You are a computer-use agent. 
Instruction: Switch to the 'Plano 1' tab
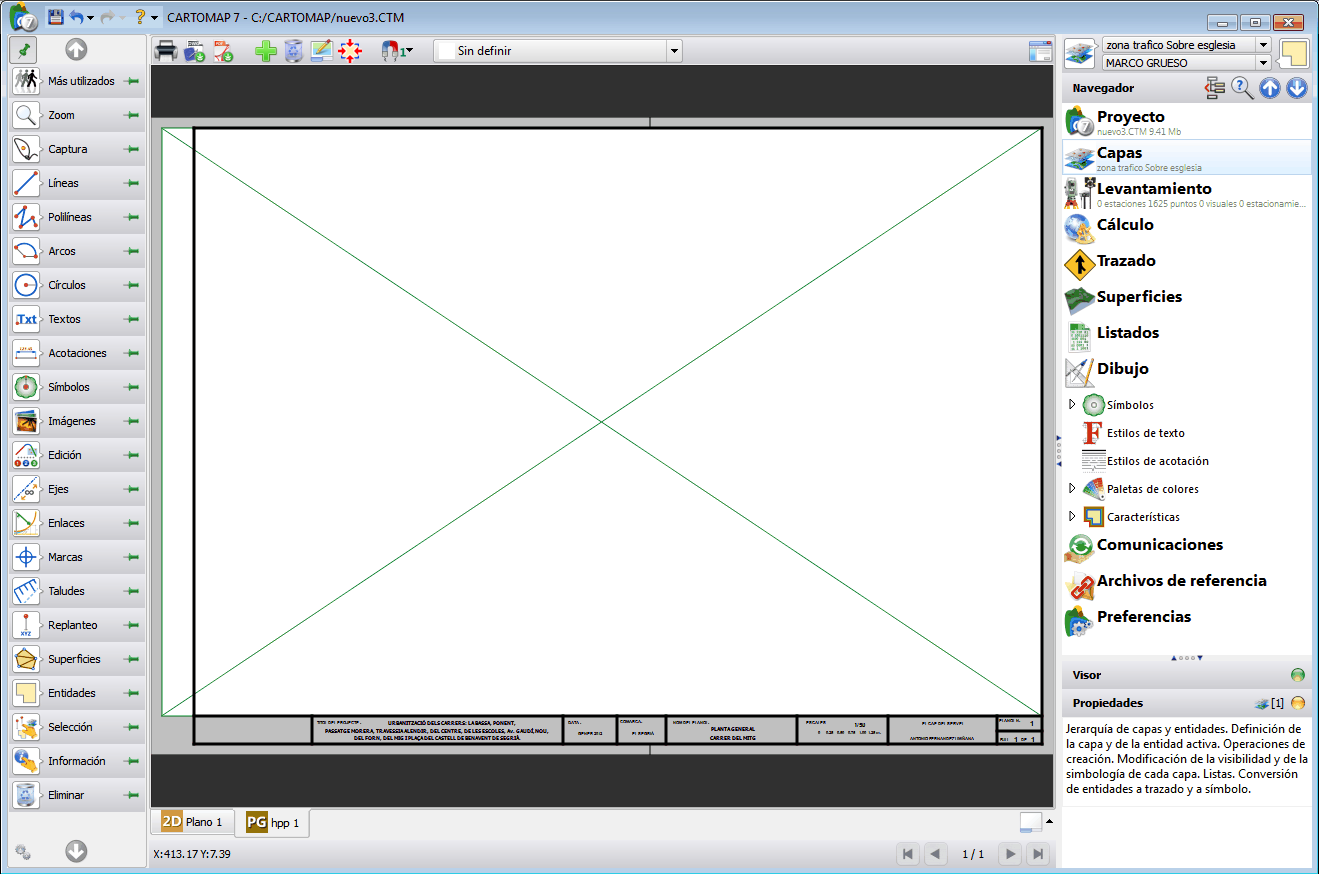[192, 822]
